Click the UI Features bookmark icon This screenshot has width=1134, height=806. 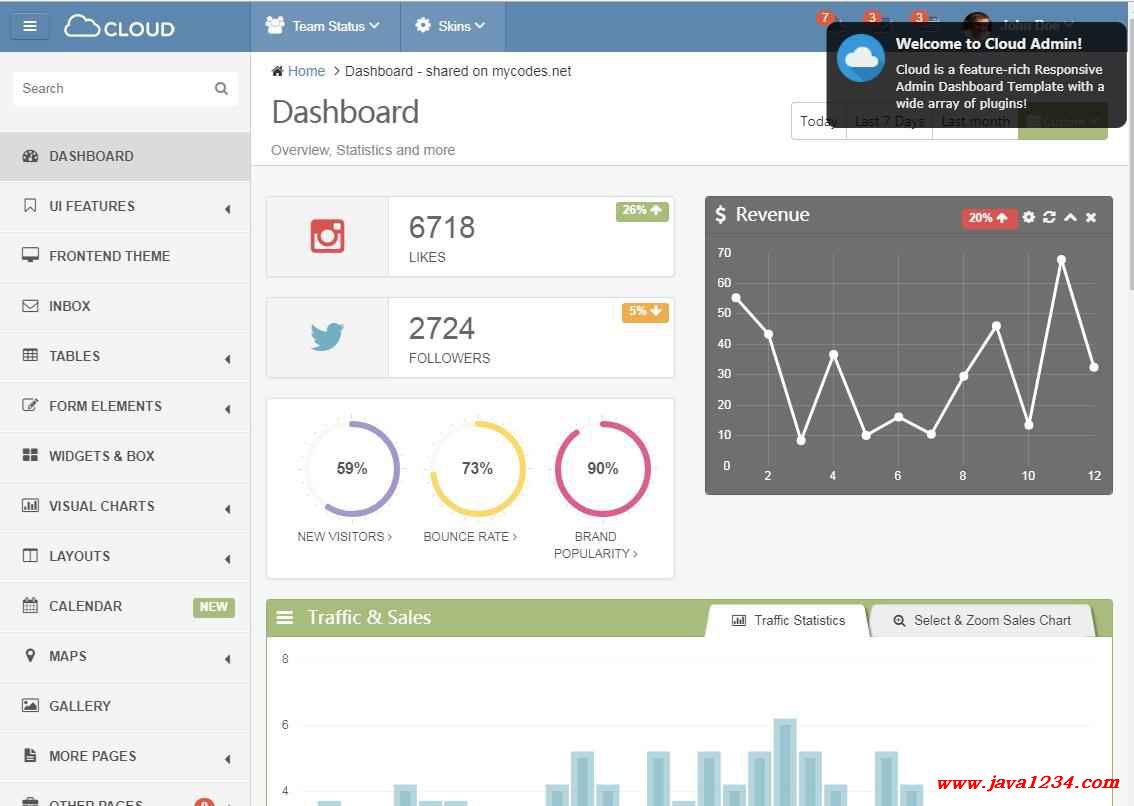(x=30, y=205)
